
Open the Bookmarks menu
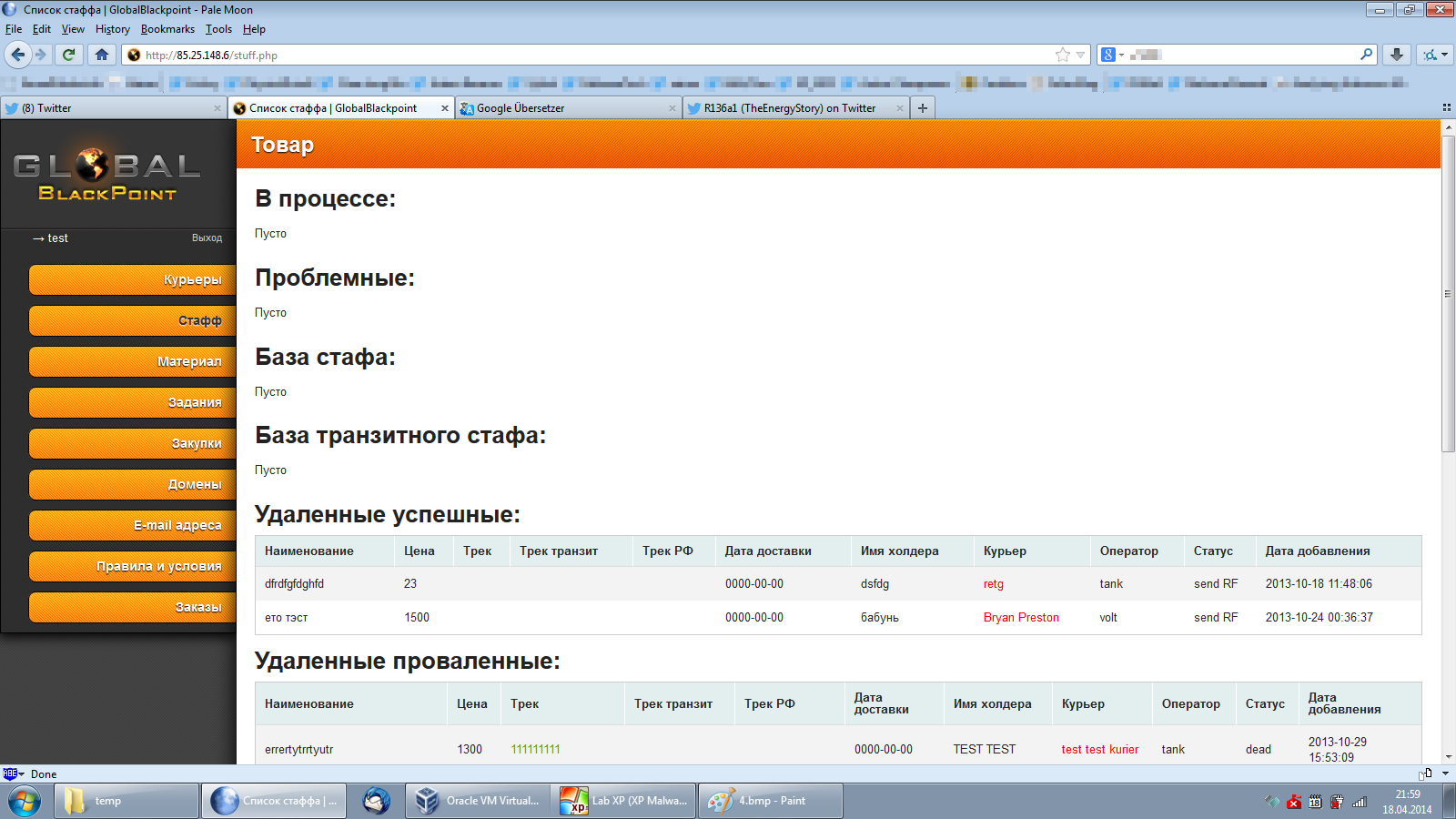(x=167, y=29)
